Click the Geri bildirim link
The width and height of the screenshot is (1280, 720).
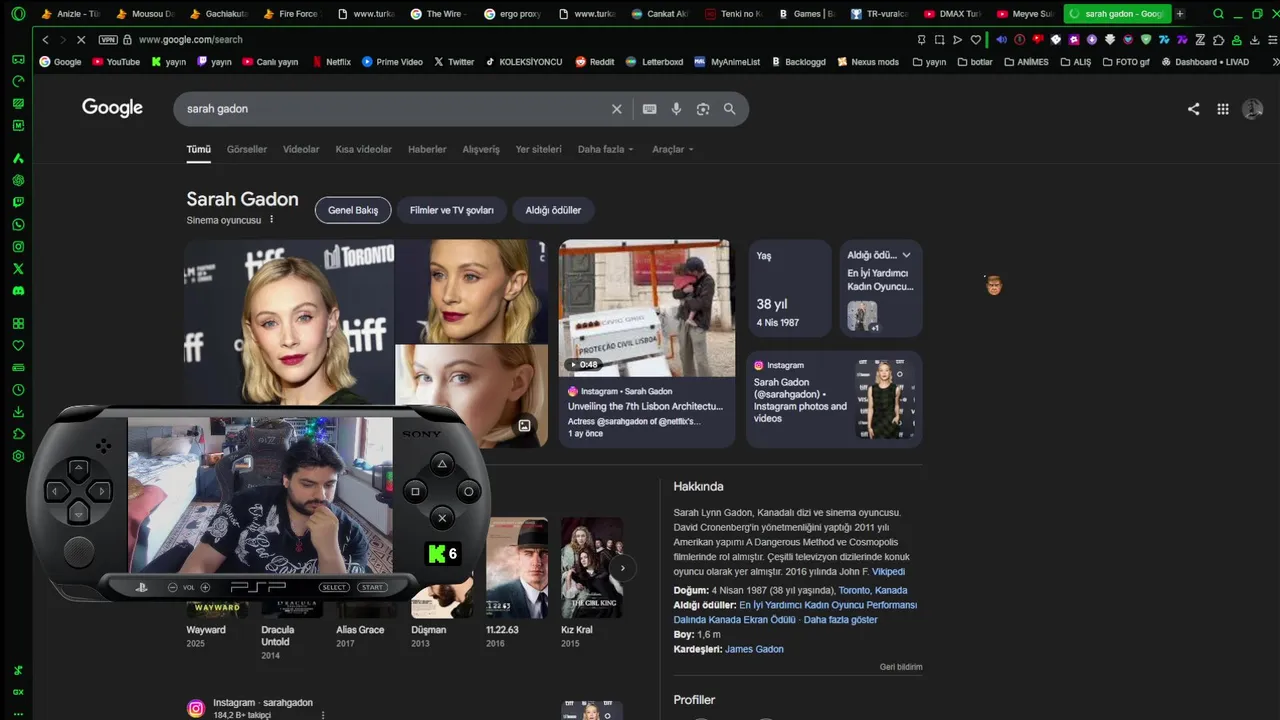click(901, 667)
